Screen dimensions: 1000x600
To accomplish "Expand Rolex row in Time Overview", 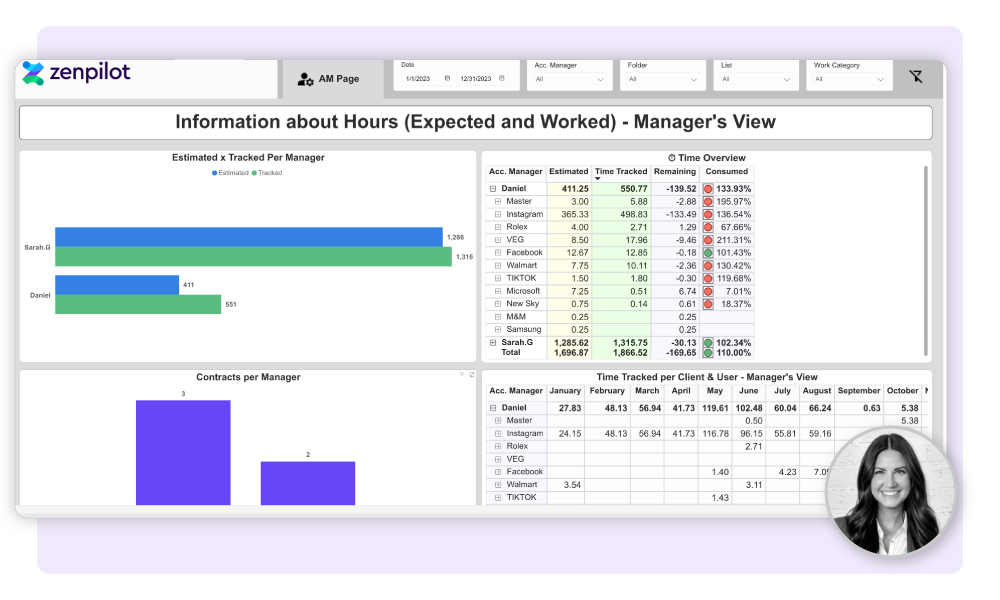I will pyautogui.click(x=498, y=227).
